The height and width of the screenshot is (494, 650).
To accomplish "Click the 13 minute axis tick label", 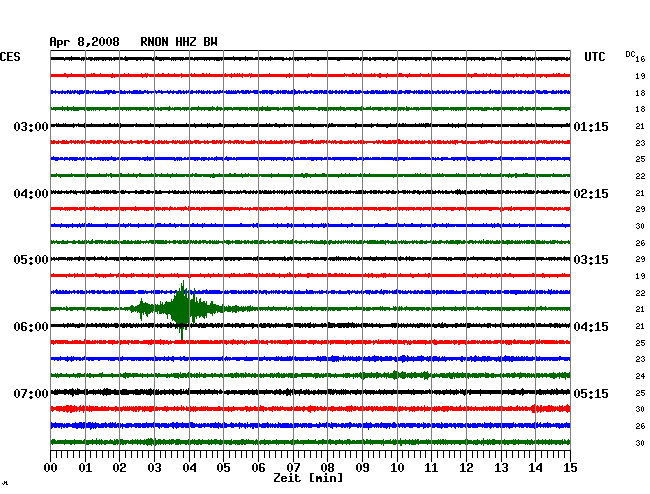I will click(x=501, y=467).
